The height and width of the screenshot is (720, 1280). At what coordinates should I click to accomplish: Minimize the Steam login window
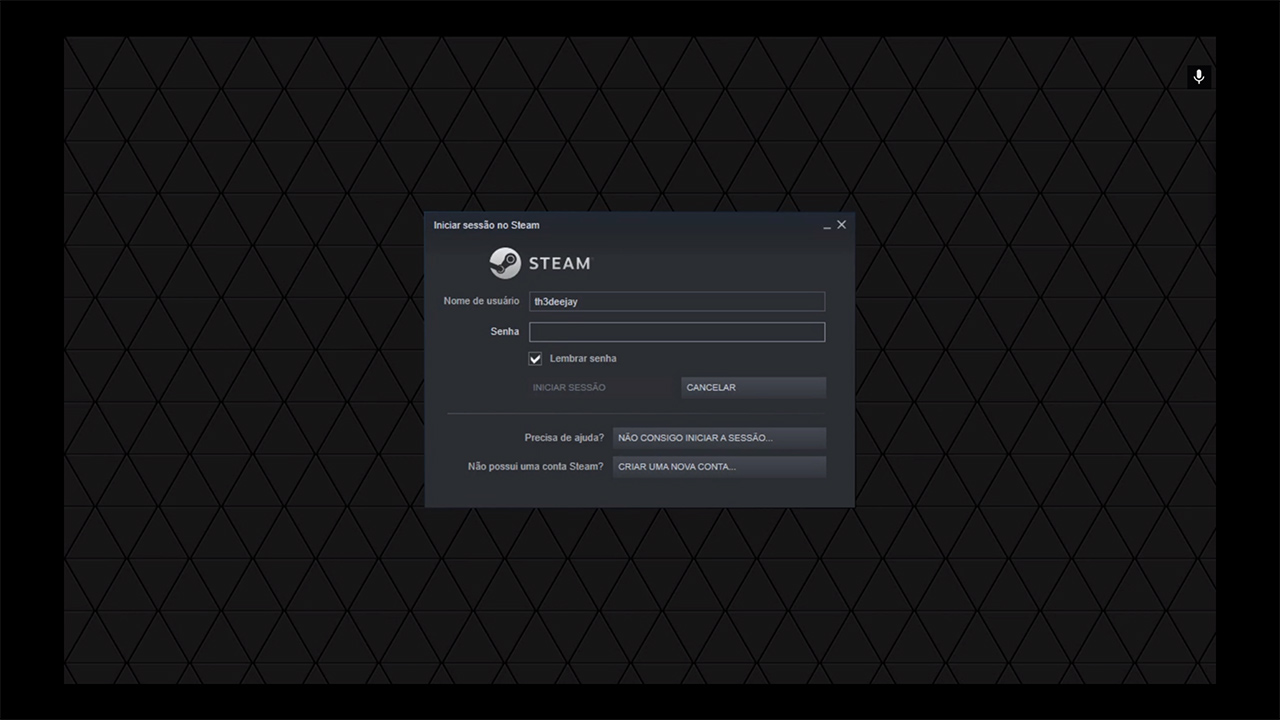pos(827,226)
